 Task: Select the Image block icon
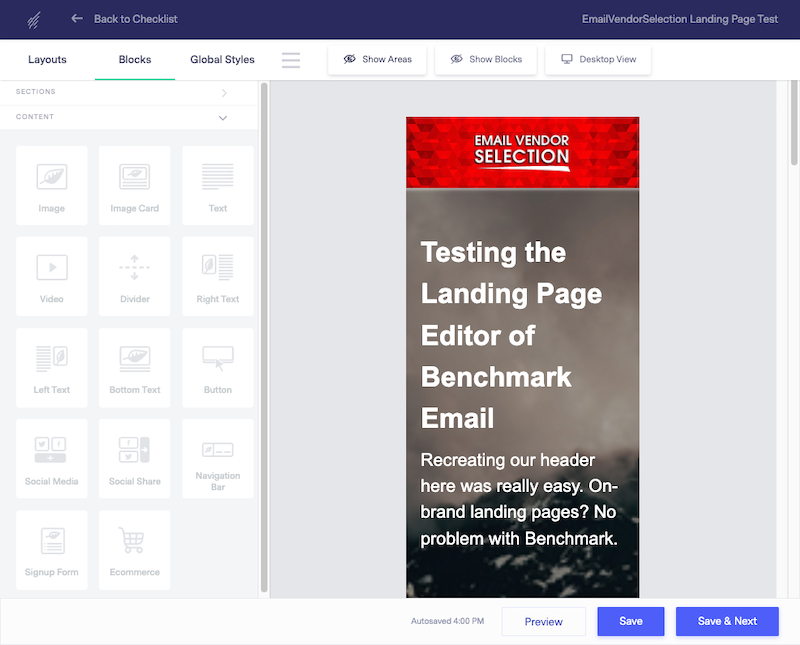coord(51,185)
